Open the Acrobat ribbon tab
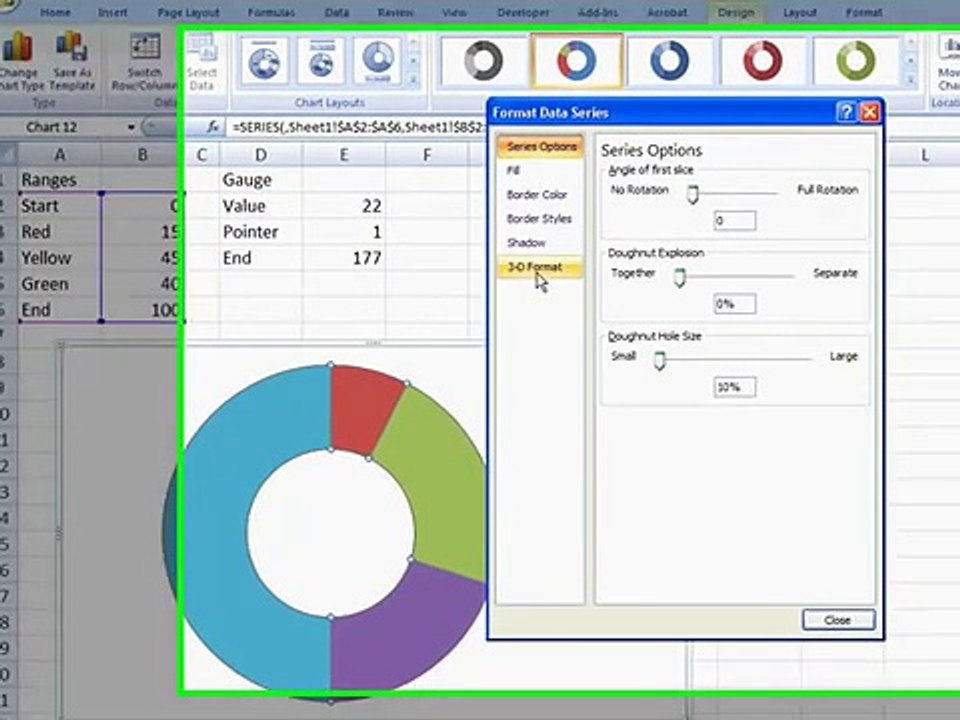 coord(667,12)
